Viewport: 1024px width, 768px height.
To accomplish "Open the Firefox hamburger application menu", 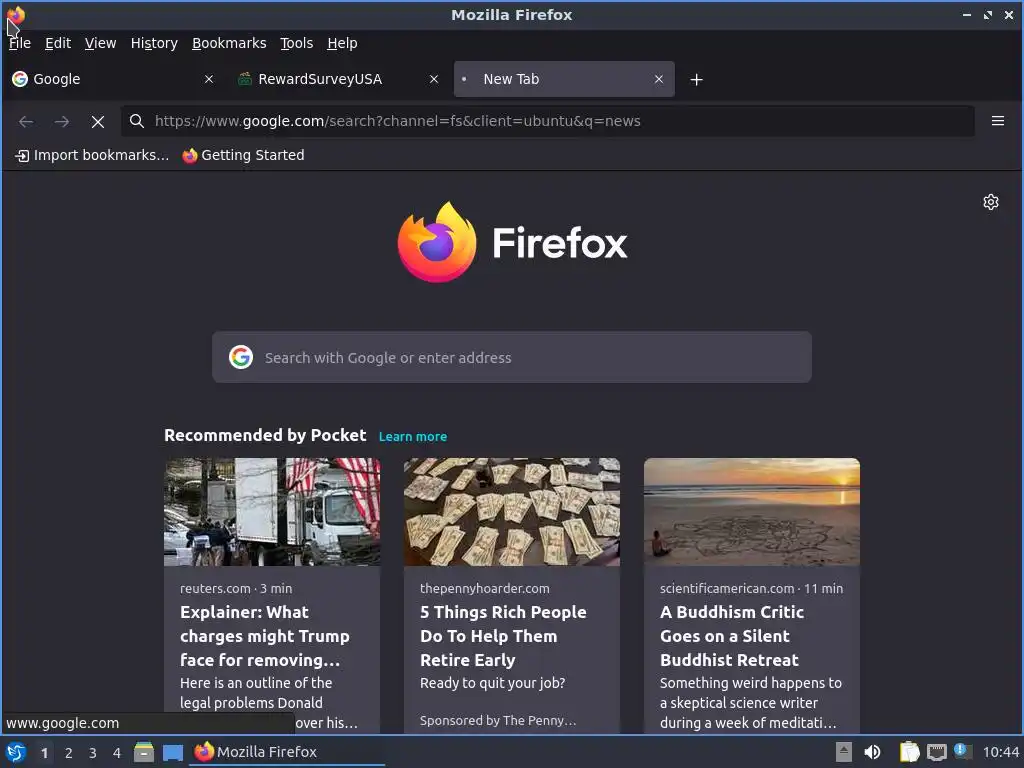I will tap(997, 121).
